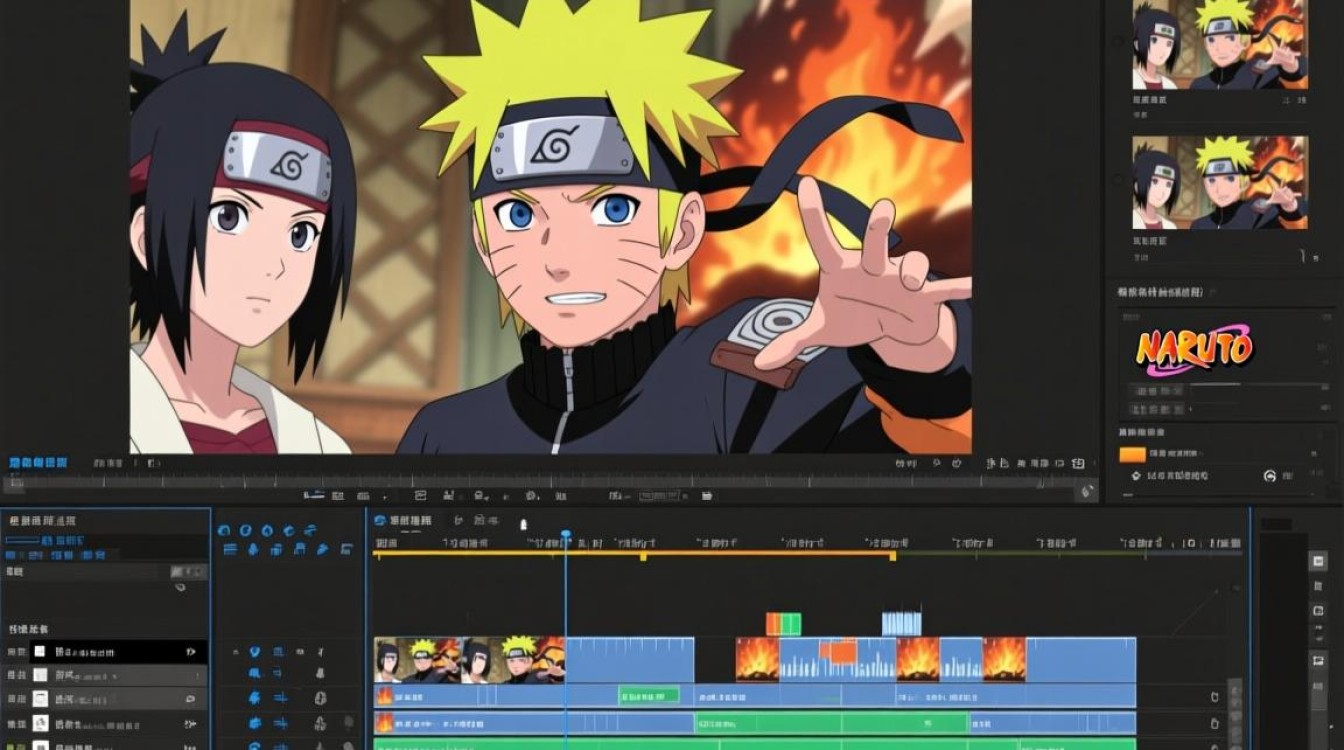This screenshot has width=1344, height=750.
Task: Select the green clip inside the second blue track
Action: pyautogui.click(x=649, y=695)
